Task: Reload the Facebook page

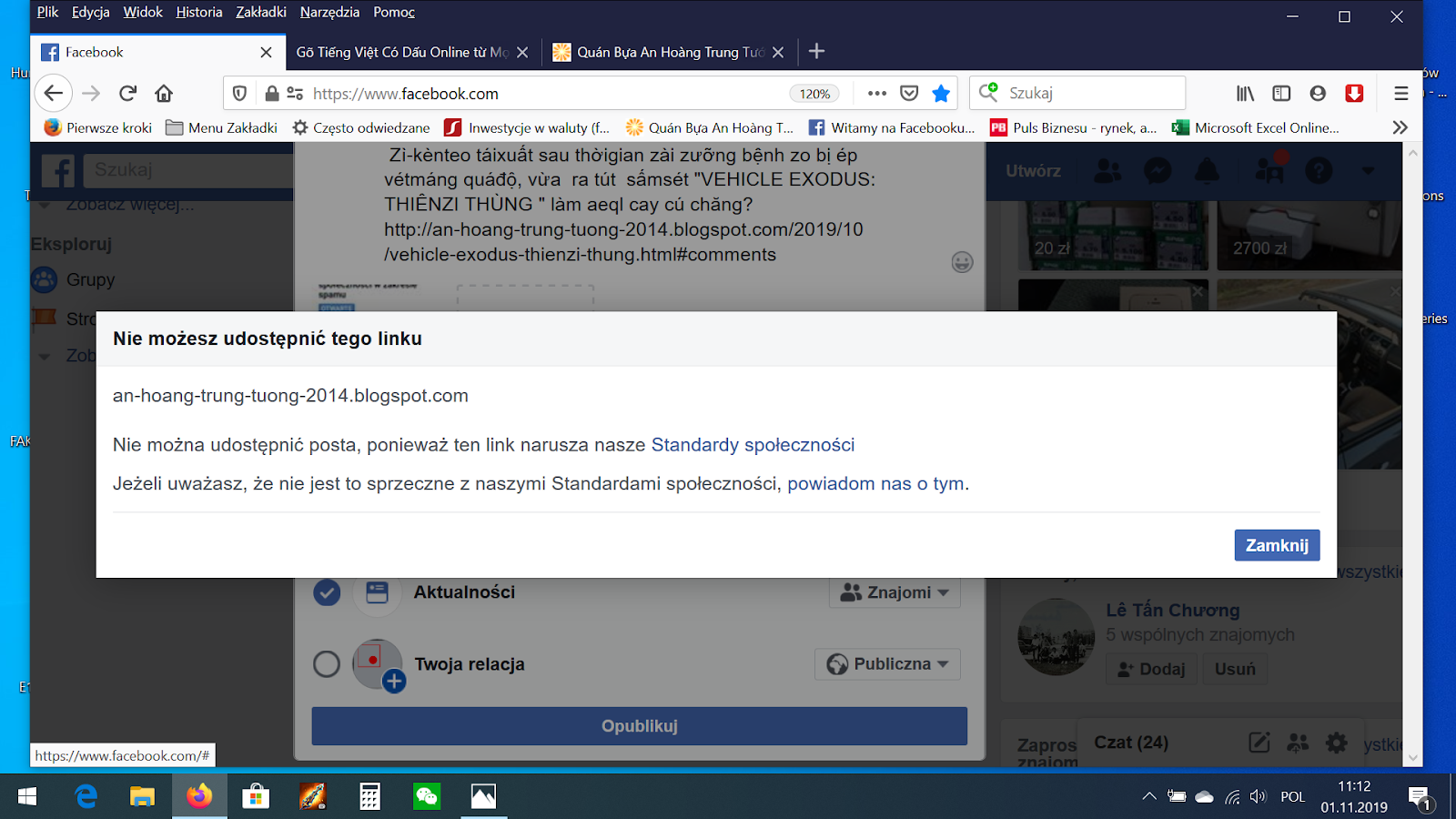Action: pyautogui.click(x=127, y=93)
